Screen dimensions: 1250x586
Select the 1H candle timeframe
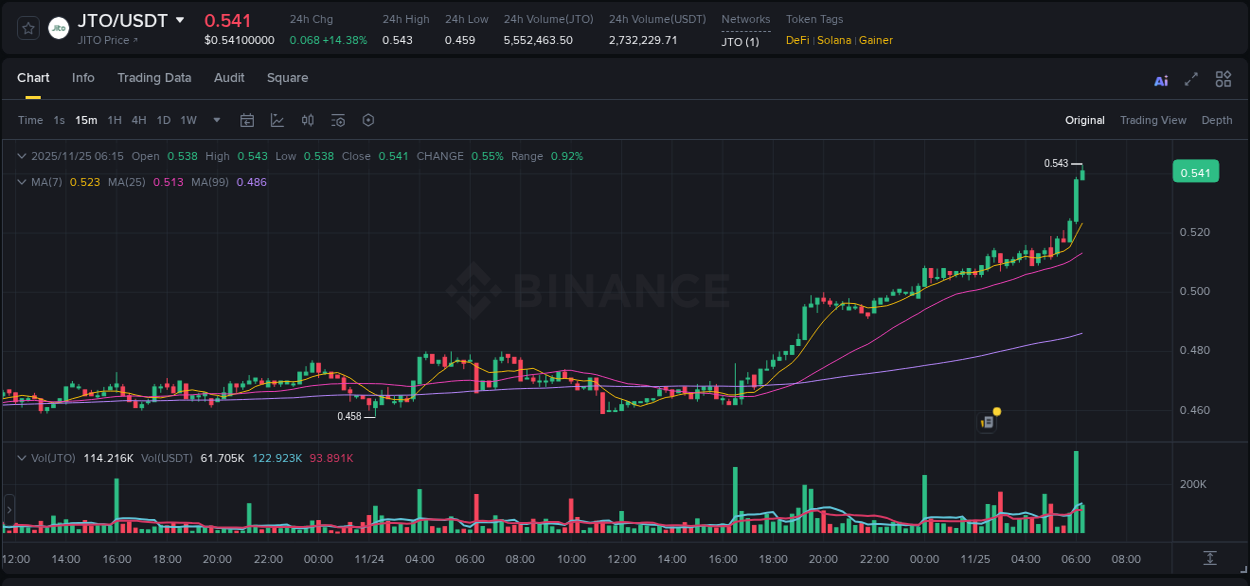[115, 120]
